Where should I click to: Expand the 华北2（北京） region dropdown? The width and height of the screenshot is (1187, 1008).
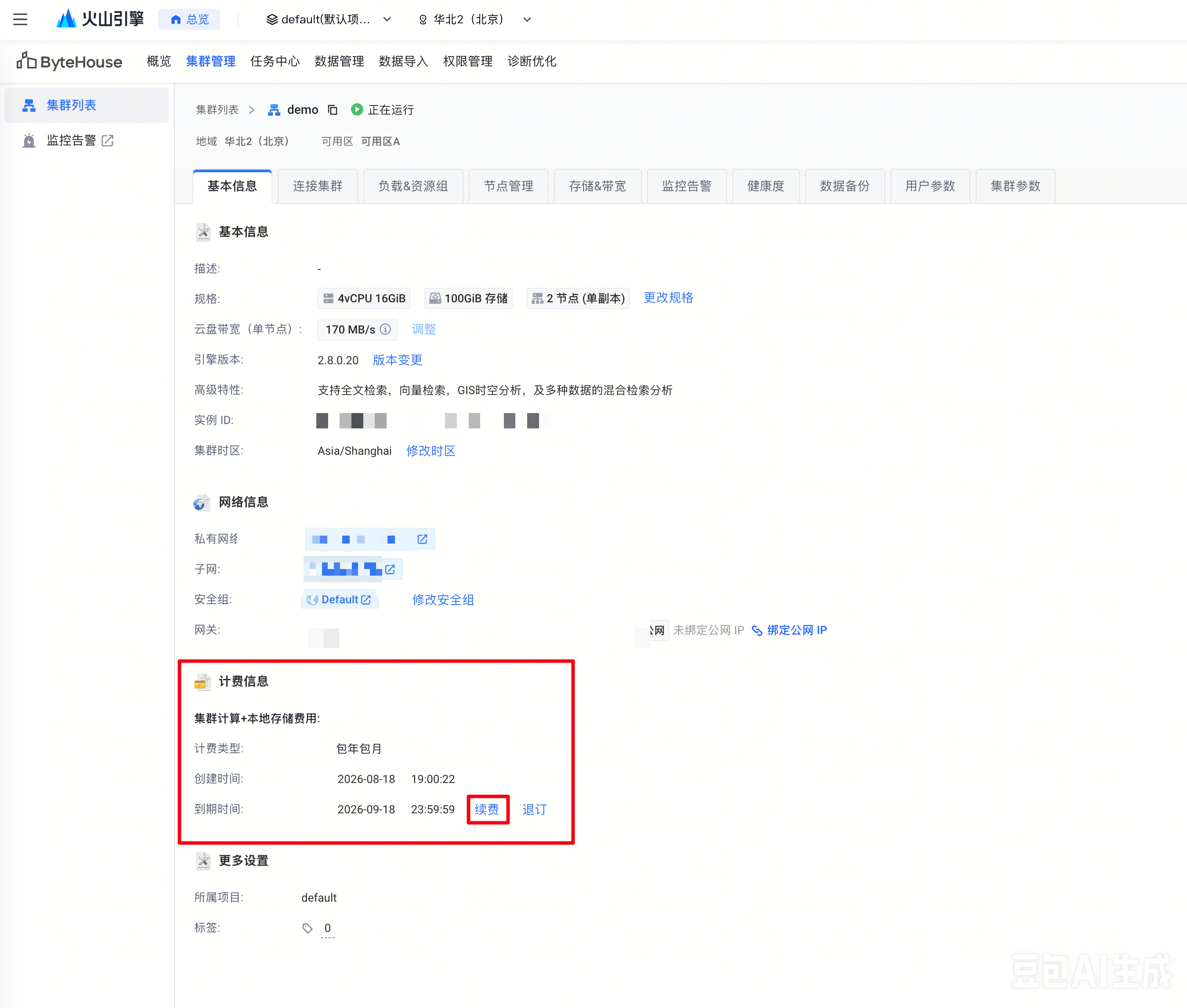(475, 19)
